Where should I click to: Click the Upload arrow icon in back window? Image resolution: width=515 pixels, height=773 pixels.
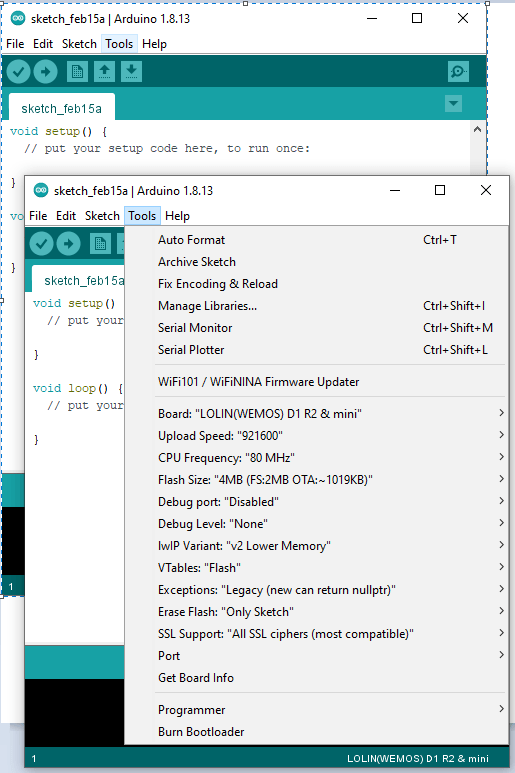[x=45, y=72]
